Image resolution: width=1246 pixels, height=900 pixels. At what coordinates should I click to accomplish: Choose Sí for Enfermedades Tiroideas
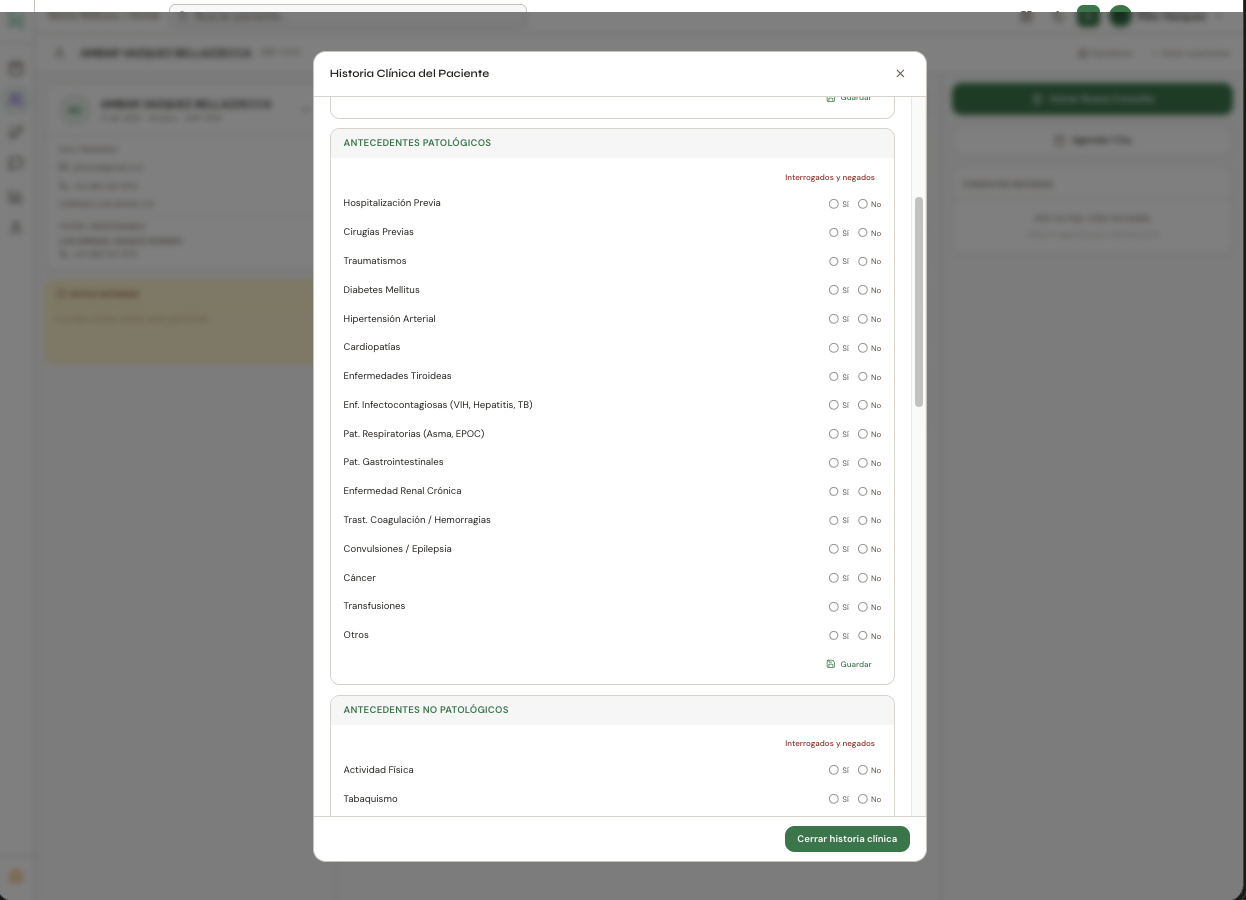click(x=833, y=376)
